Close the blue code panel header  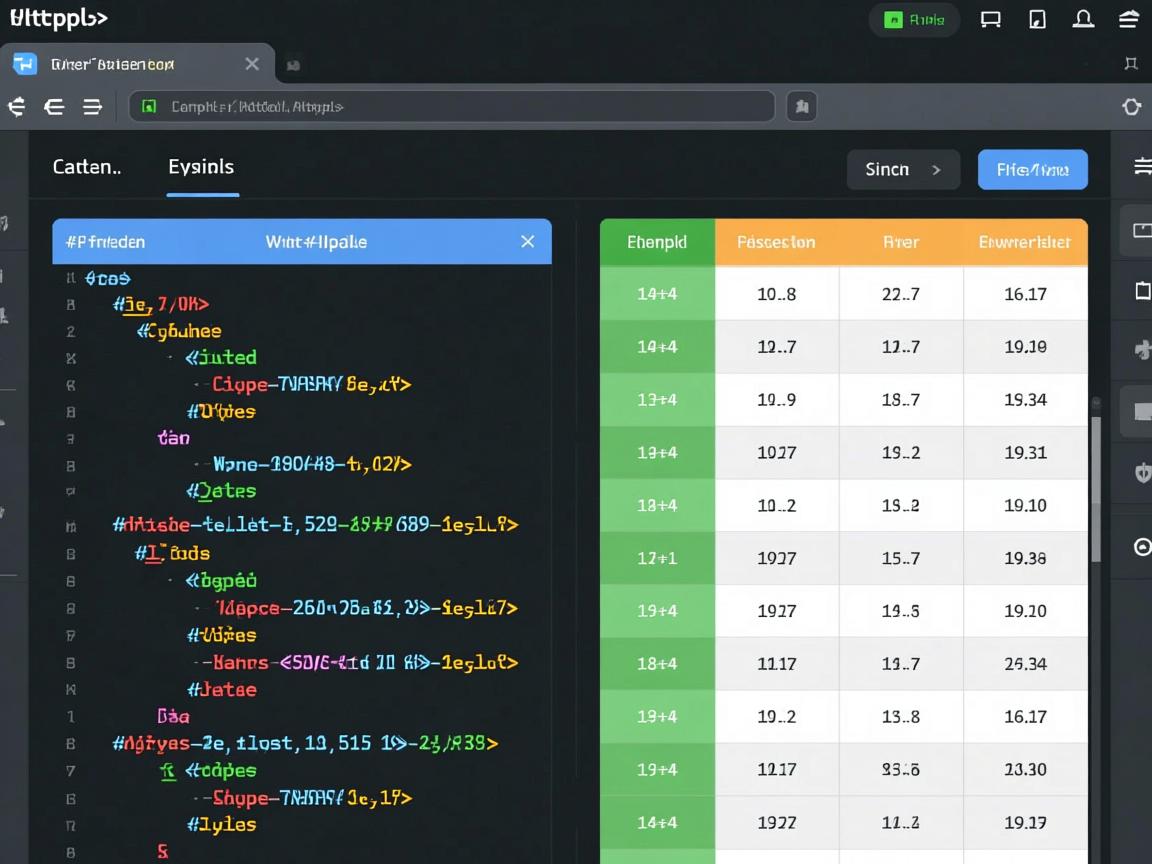point(528,242)
